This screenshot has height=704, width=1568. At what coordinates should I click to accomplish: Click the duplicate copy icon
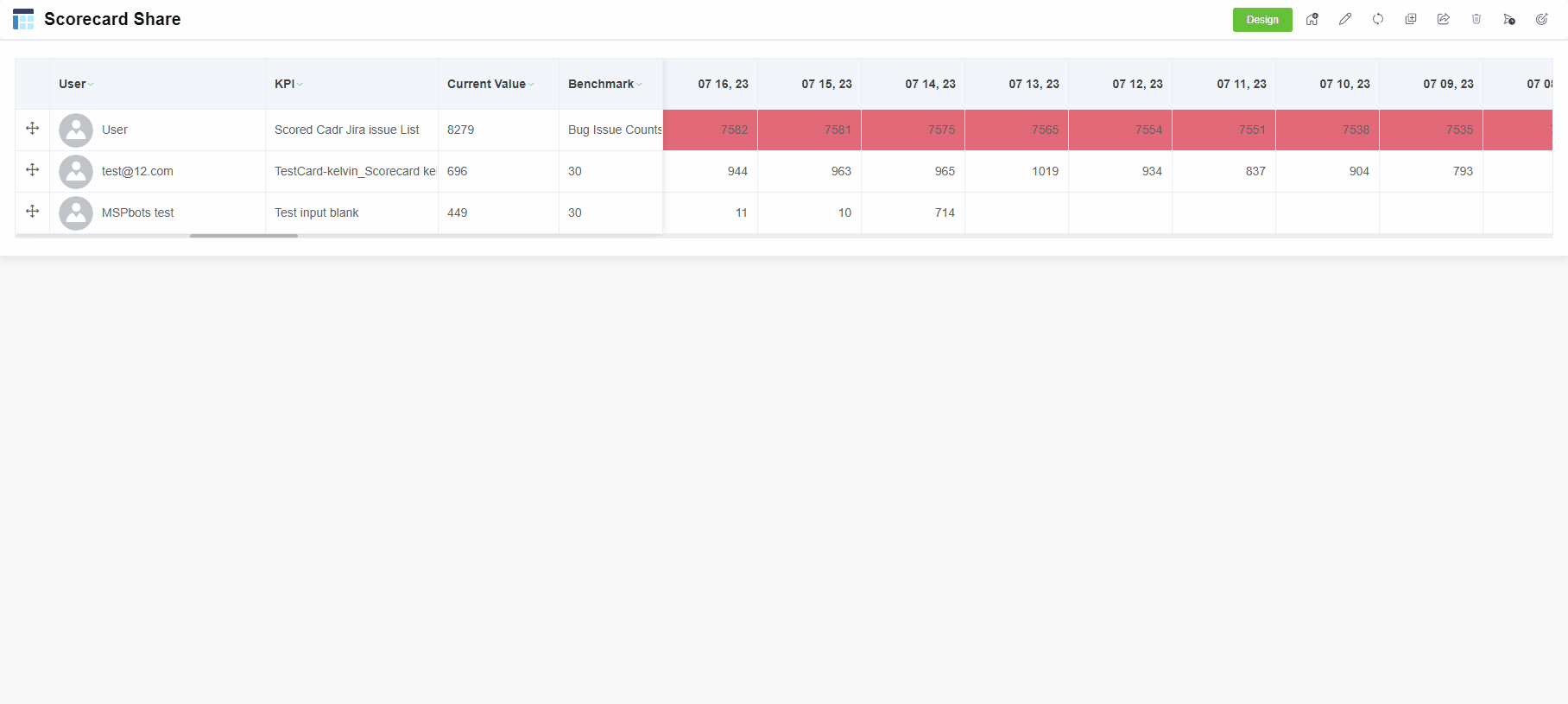click(x=1410, y=19)
